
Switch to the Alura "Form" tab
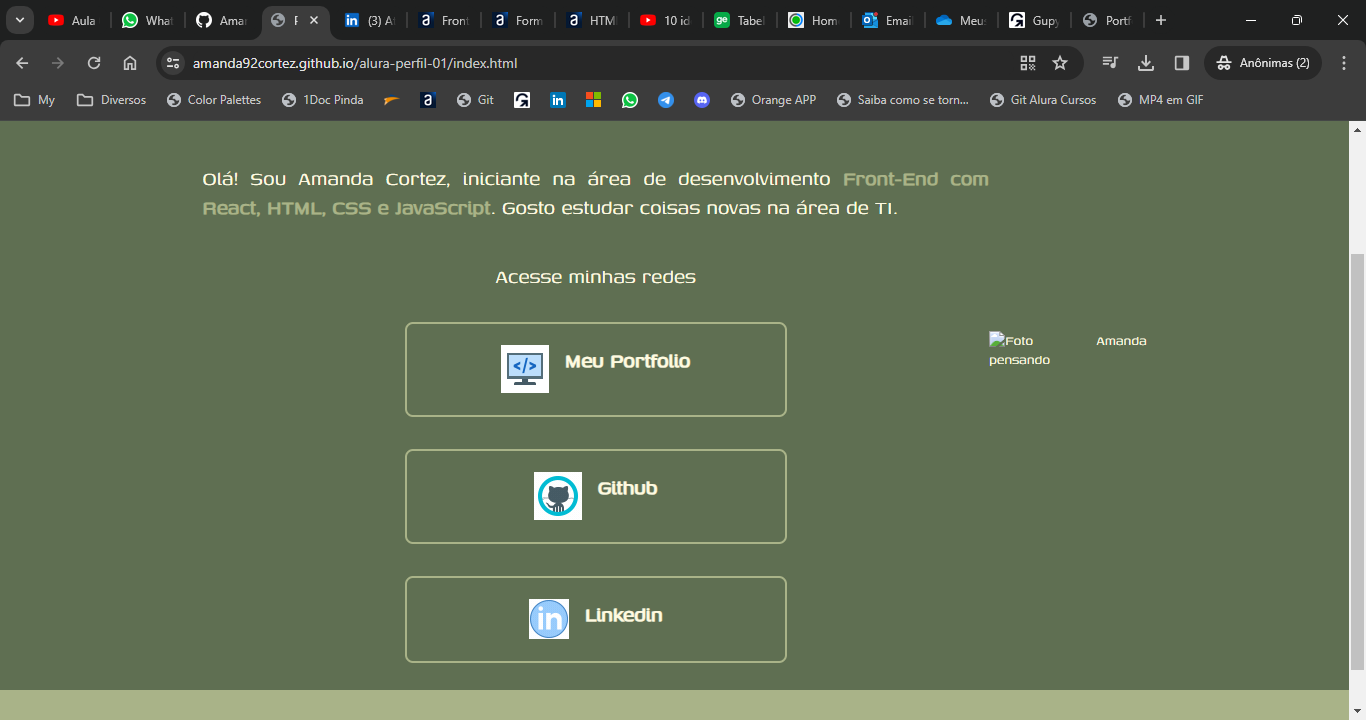(516, 20)
